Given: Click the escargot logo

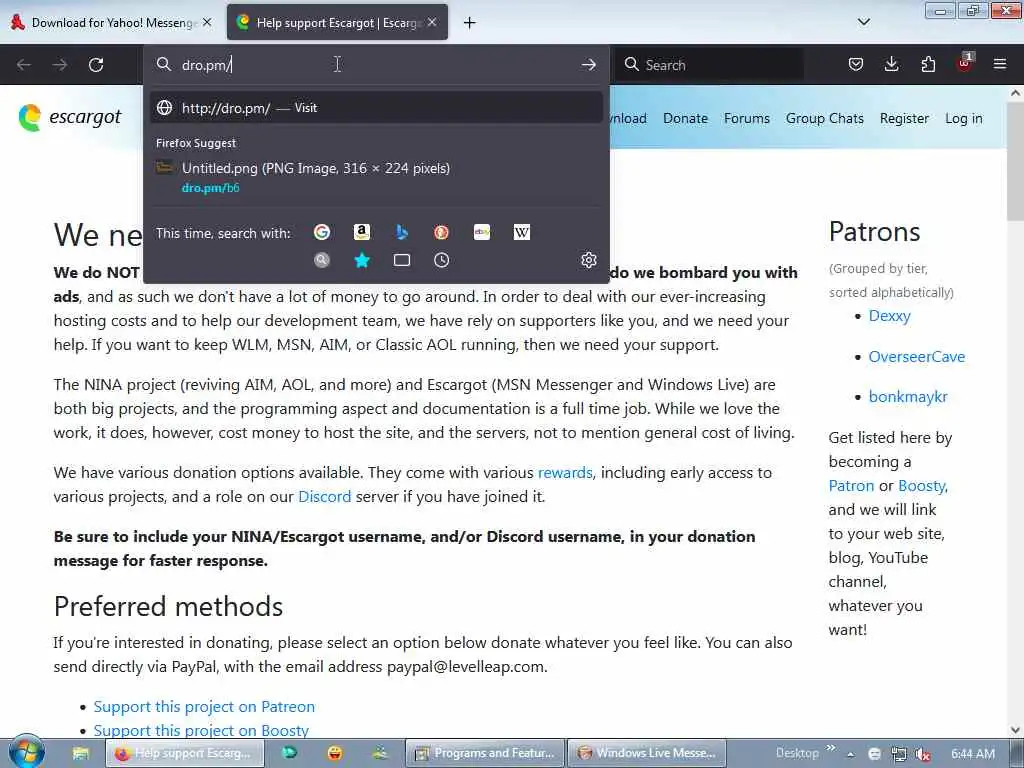Looking at the screenshot, I should point(70,118).
